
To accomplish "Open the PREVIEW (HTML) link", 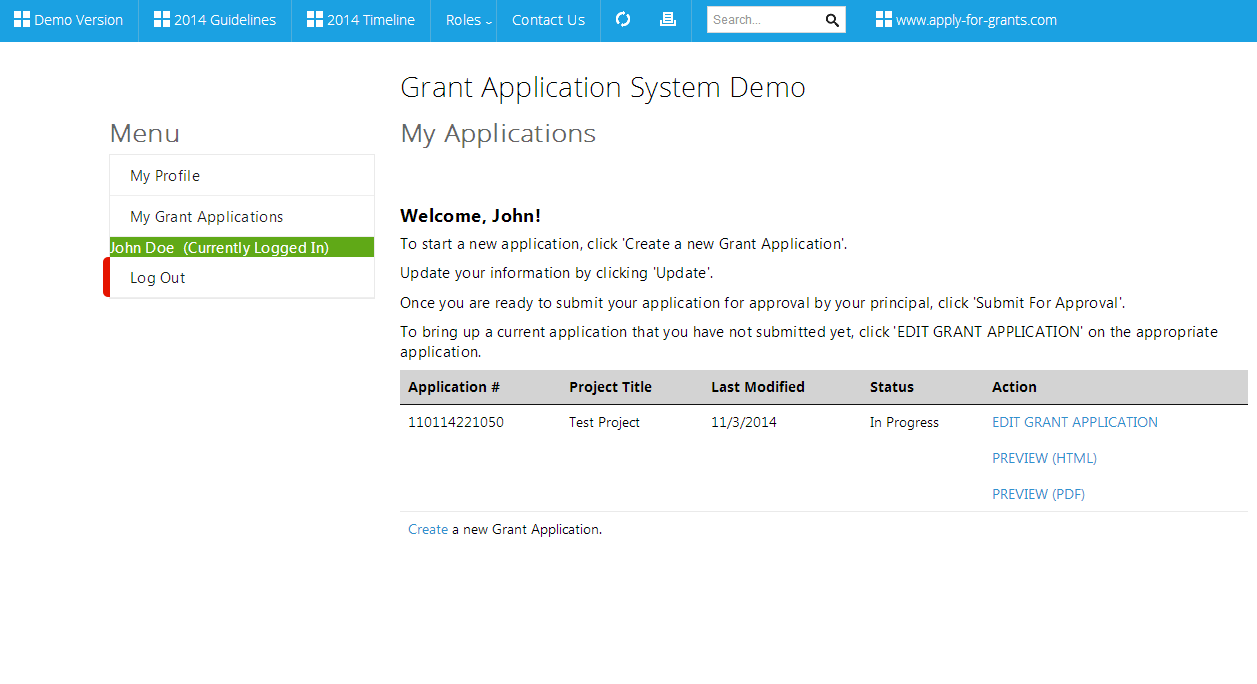I will tap(1044, 458).
